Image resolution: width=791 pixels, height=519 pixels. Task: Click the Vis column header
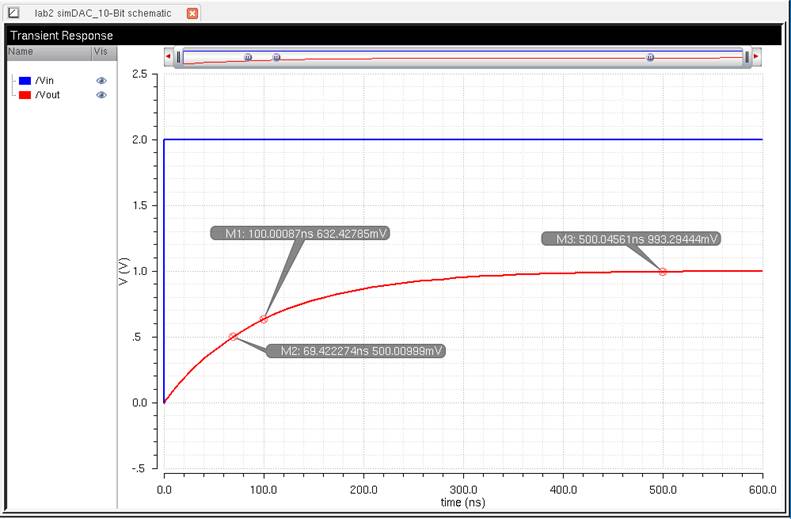[100, 50]
